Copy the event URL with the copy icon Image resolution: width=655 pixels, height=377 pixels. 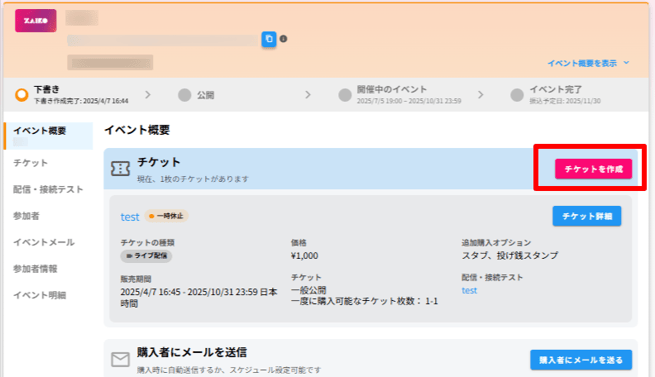point(269,39)
